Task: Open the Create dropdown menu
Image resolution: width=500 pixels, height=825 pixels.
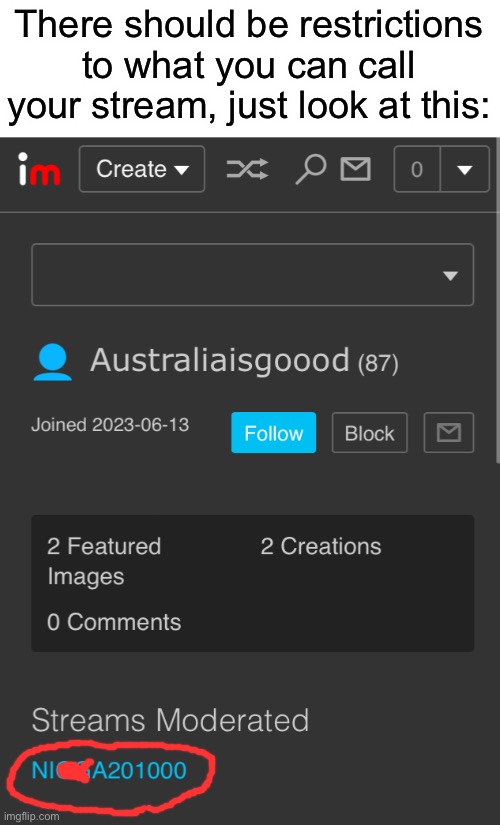Action: click(142, 169)
